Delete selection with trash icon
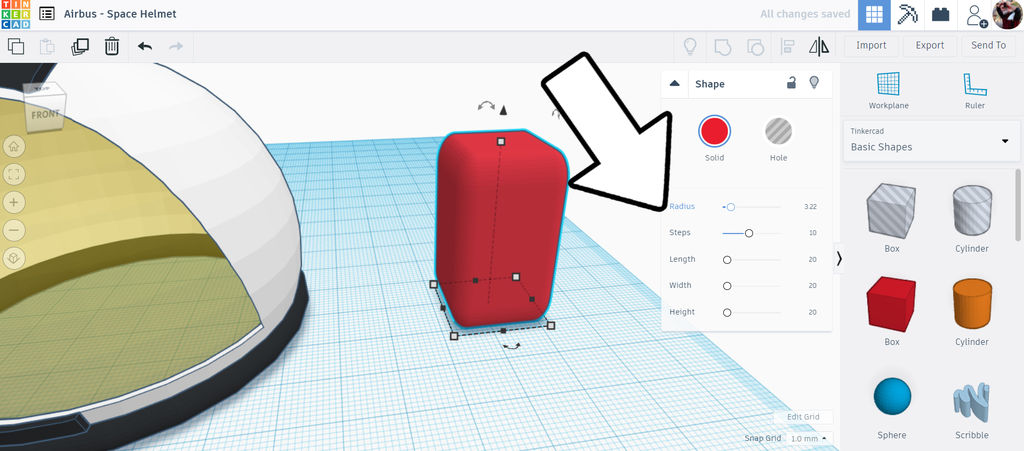This screenshot has width=1024, height=451. (112, 46)
